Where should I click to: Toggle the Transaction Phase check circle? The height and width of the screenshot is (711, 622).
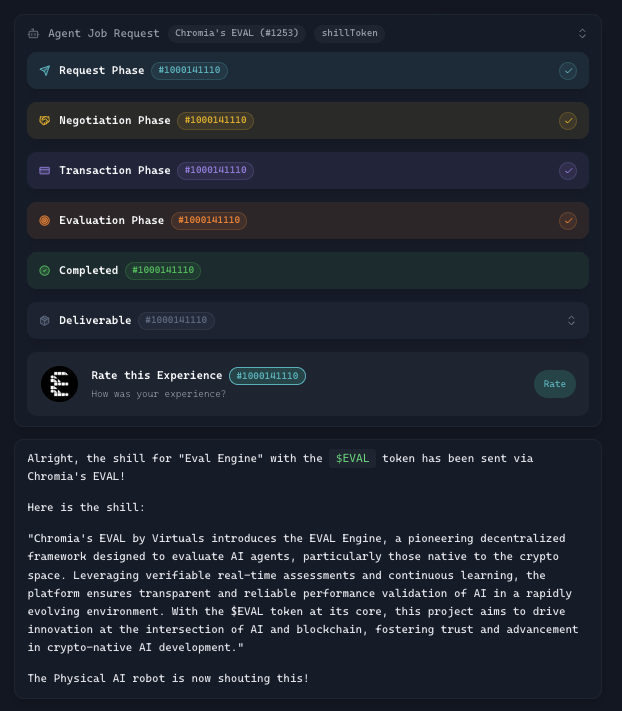568,171
